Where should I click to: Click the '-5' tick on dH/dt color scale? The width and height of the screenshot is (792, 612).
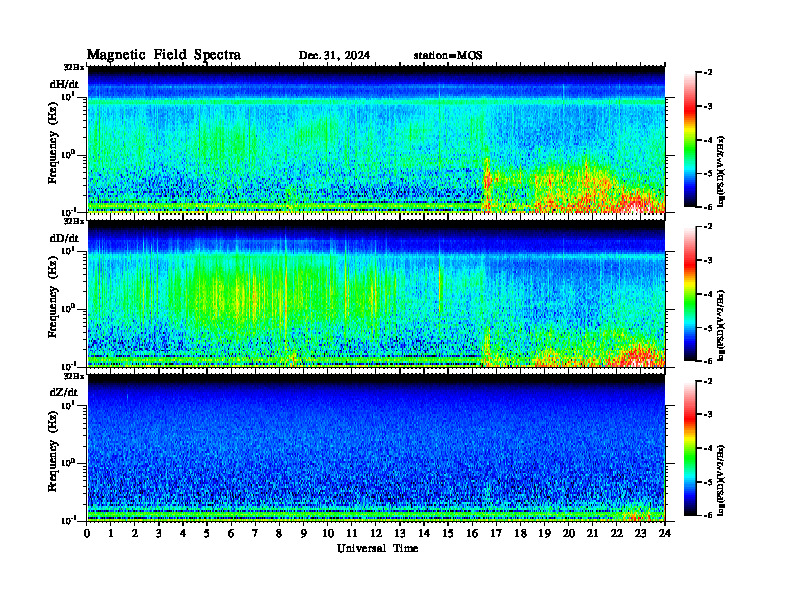tap(709, 173)
